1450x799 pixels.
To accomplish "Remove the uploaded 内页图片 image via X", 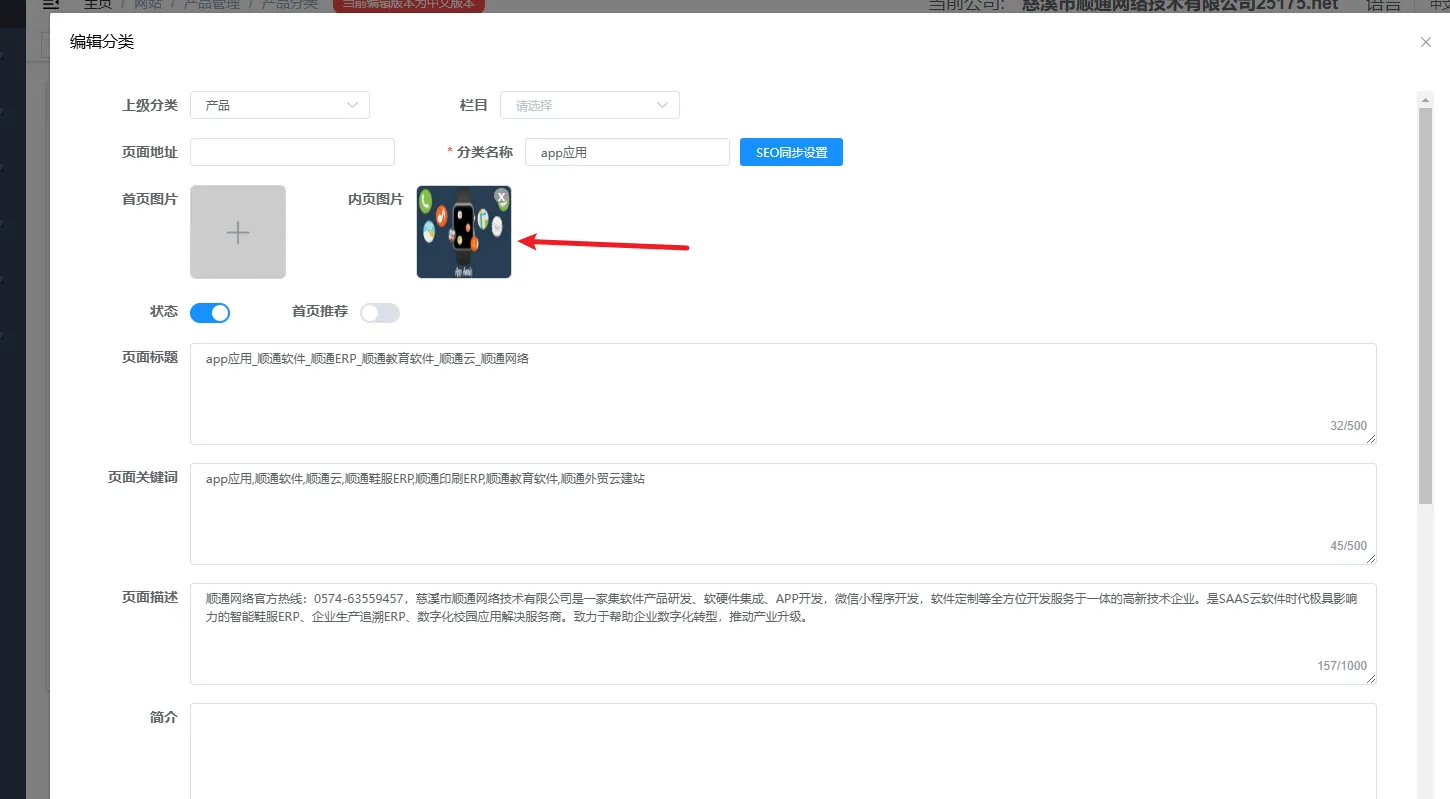I will pyautogui.click(x=501, y=197).
